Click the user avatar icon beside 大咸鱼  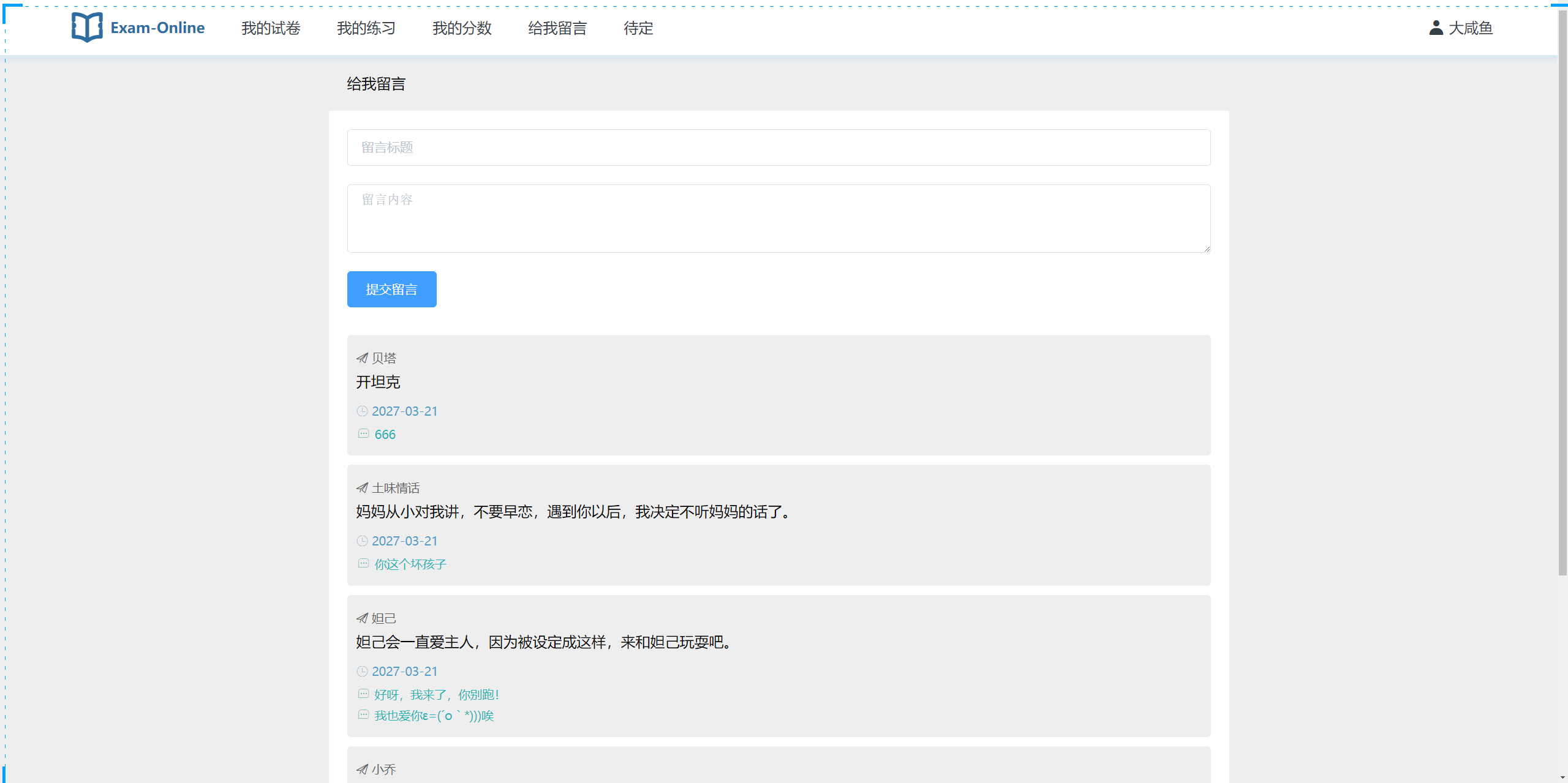click(x=1436, y=28)
